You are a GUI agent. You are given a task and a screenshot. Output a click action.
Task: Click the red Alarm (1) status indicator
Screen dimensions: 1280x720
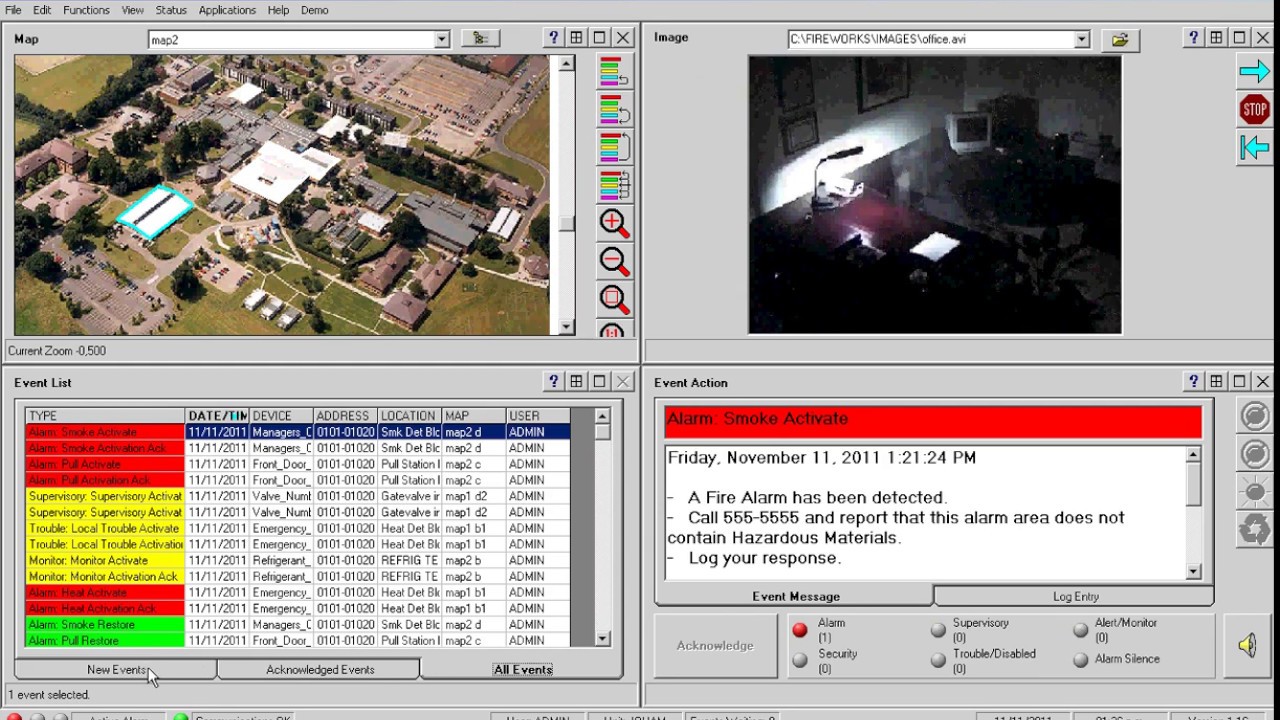pos(800,630)
